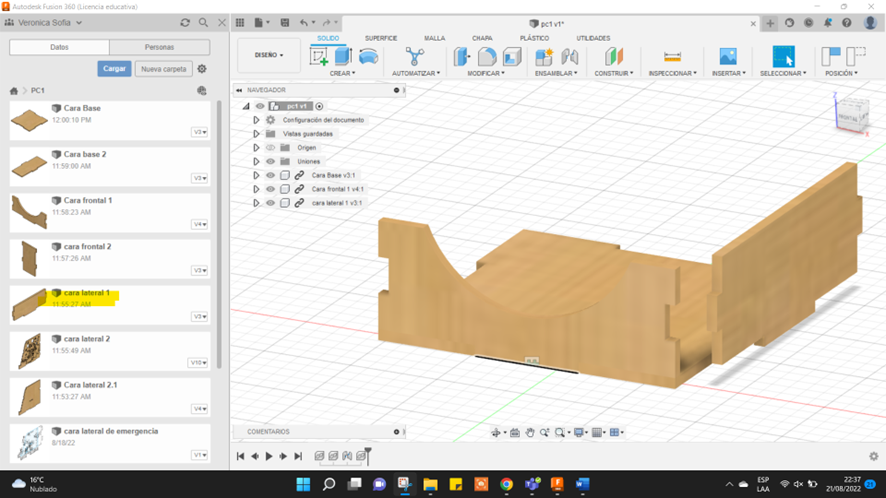The height and width of the screenshot is (498, 886).
Task: Open the Automatizar tool icon
Action: (415, 57)
